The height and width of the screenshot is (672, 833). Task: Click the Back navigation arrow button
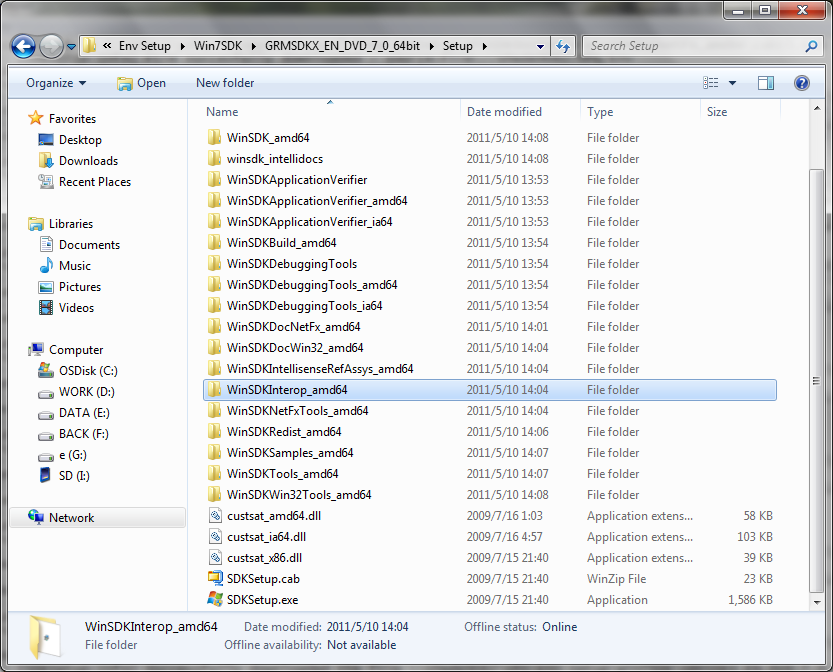(x=24, y=46)
